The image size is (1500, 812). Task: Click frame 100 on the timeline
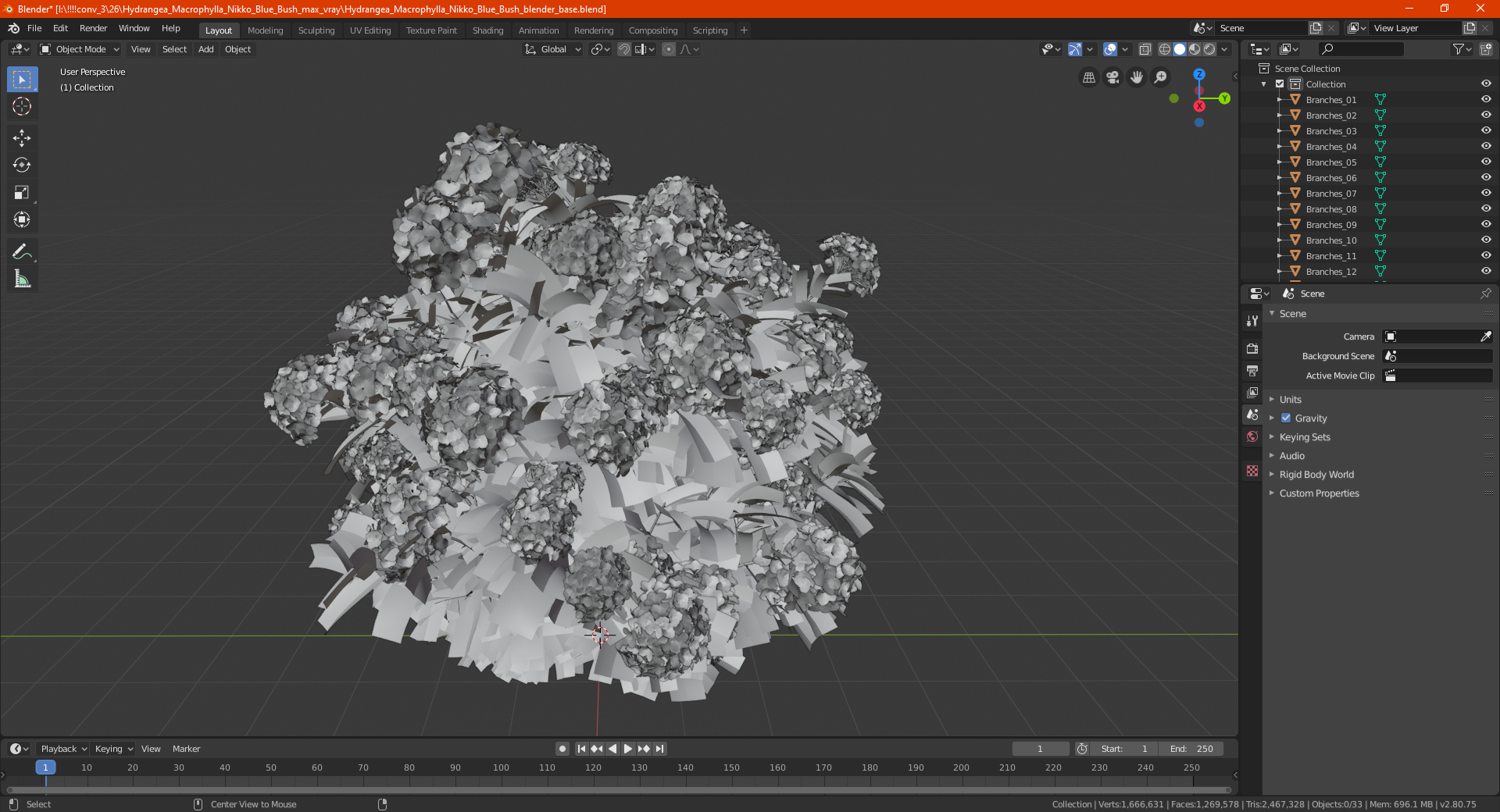coord(501,767)
